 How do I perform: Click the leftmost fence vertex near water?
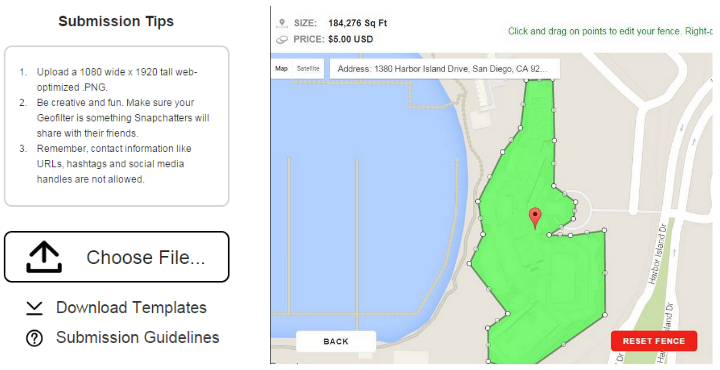469,264
